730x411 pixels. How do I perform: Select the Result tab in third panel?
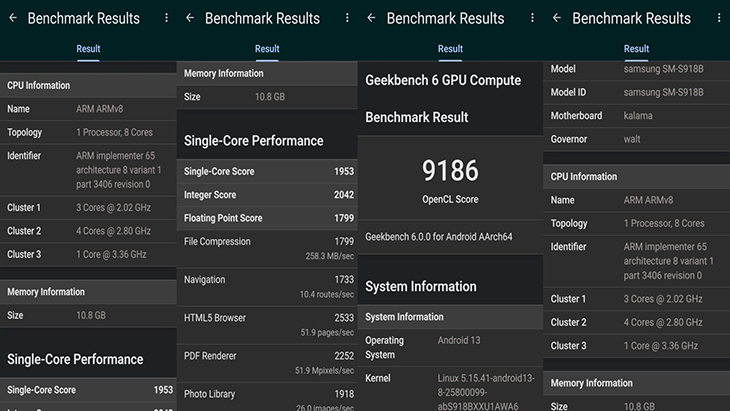click(x=450, y=49)
